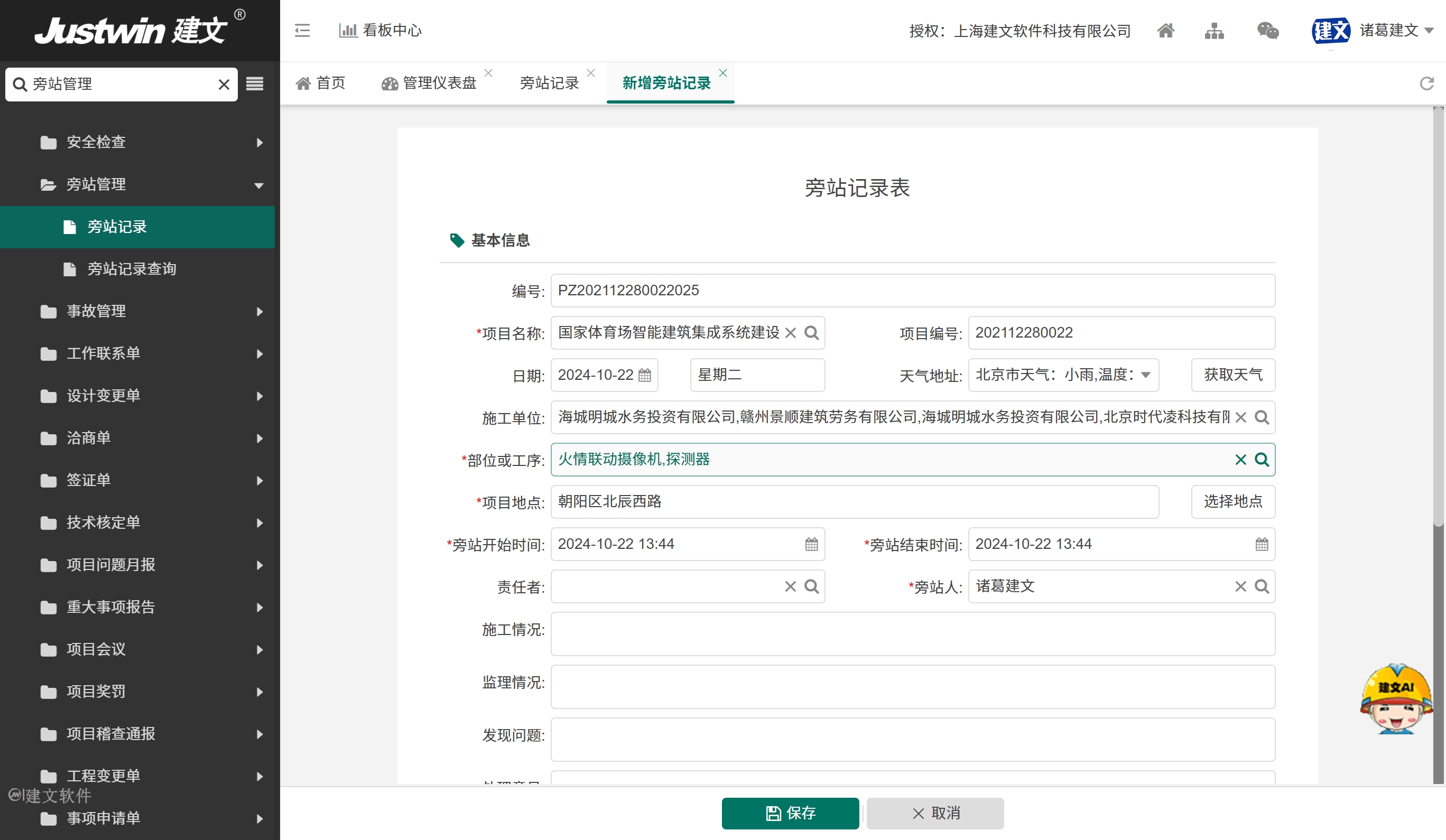Click the 项目编号 input field
The image size is (1446, 840).
click(1121, 333)
